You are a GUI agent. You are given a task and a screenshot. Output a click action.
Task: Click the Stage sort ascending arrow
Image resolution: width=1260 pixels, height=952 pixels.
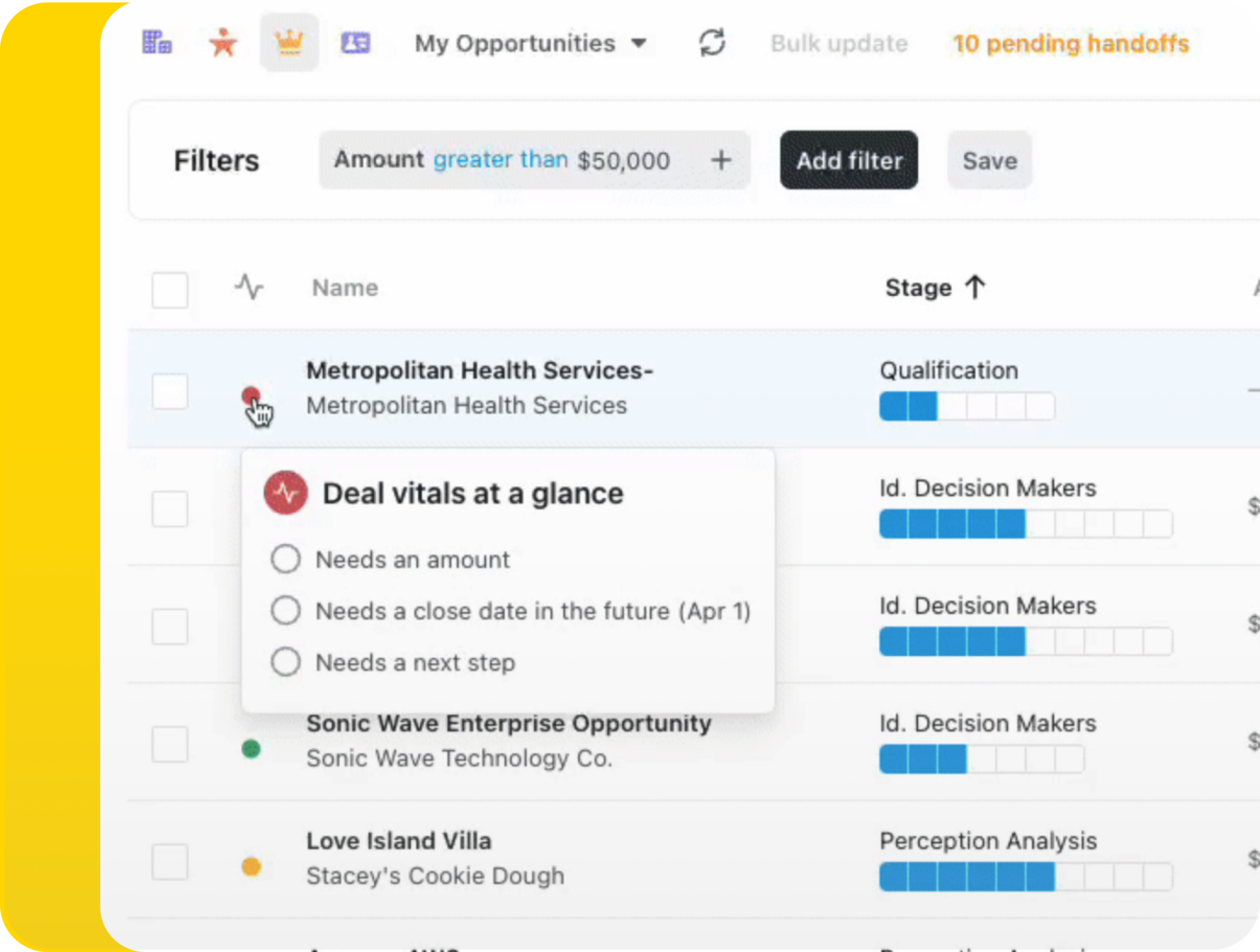975,287
